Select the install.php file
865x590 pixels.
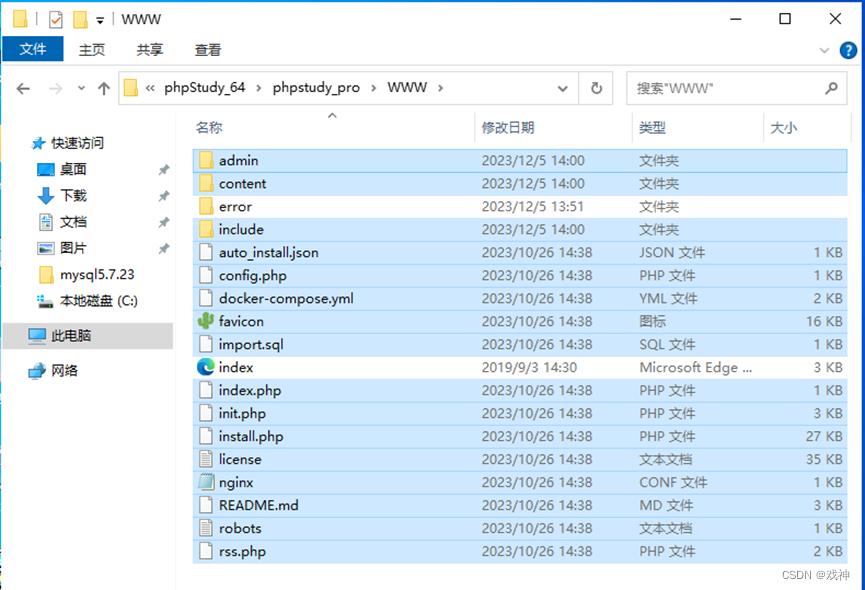click(248, 436)
